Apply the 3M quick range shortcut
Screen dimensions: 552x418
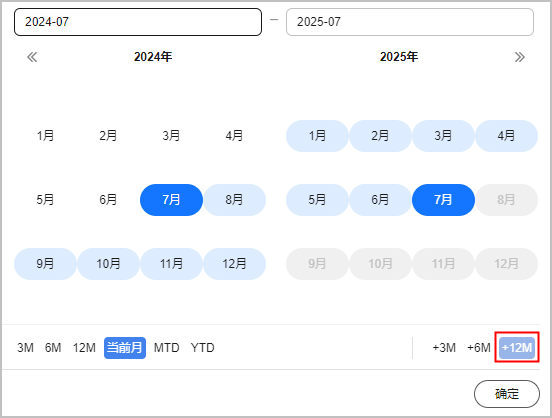(x=25, y=348)
